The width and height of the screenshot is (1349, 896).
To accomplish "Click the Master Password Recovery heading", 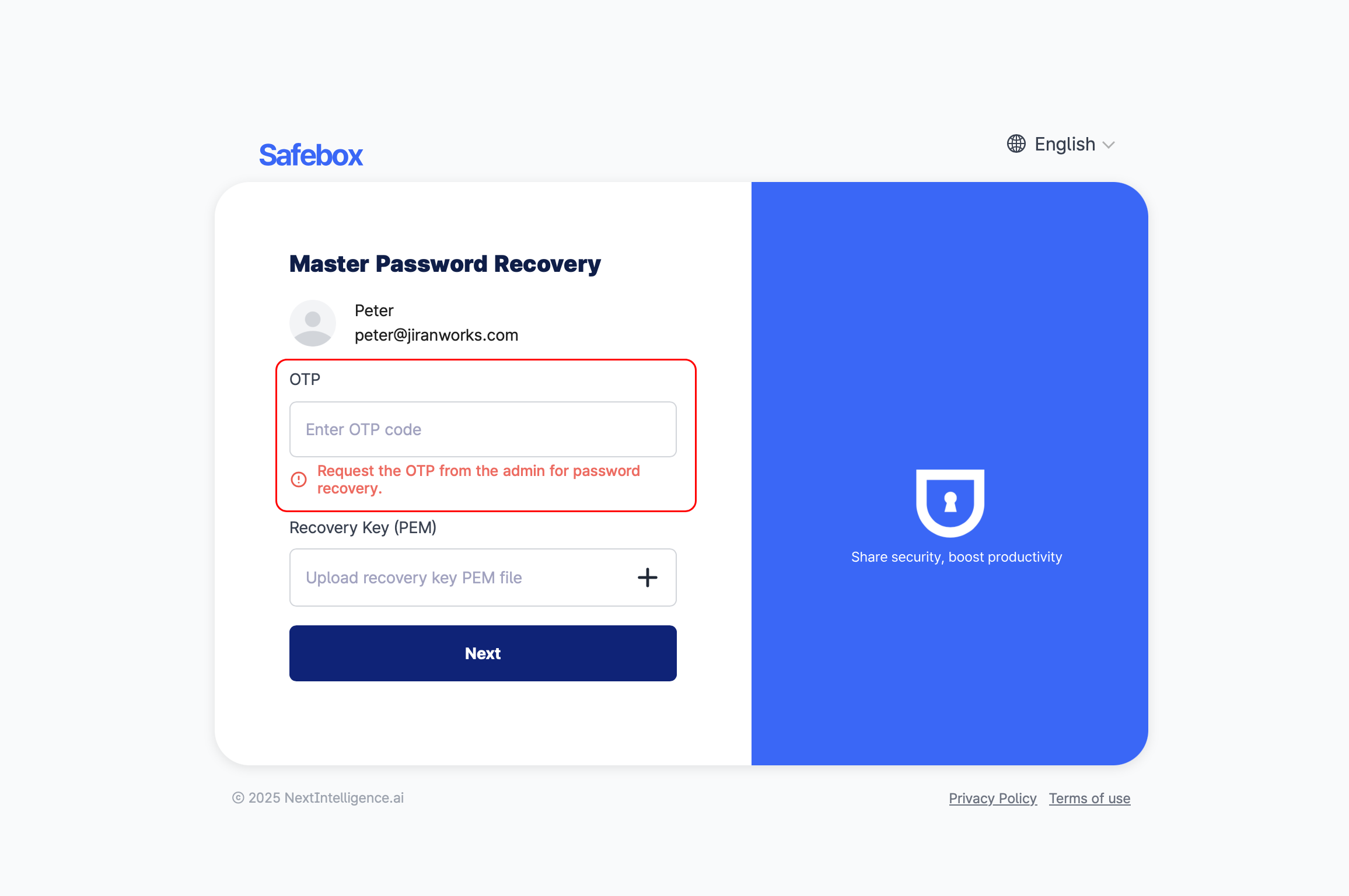I will (x=445, y=264).
